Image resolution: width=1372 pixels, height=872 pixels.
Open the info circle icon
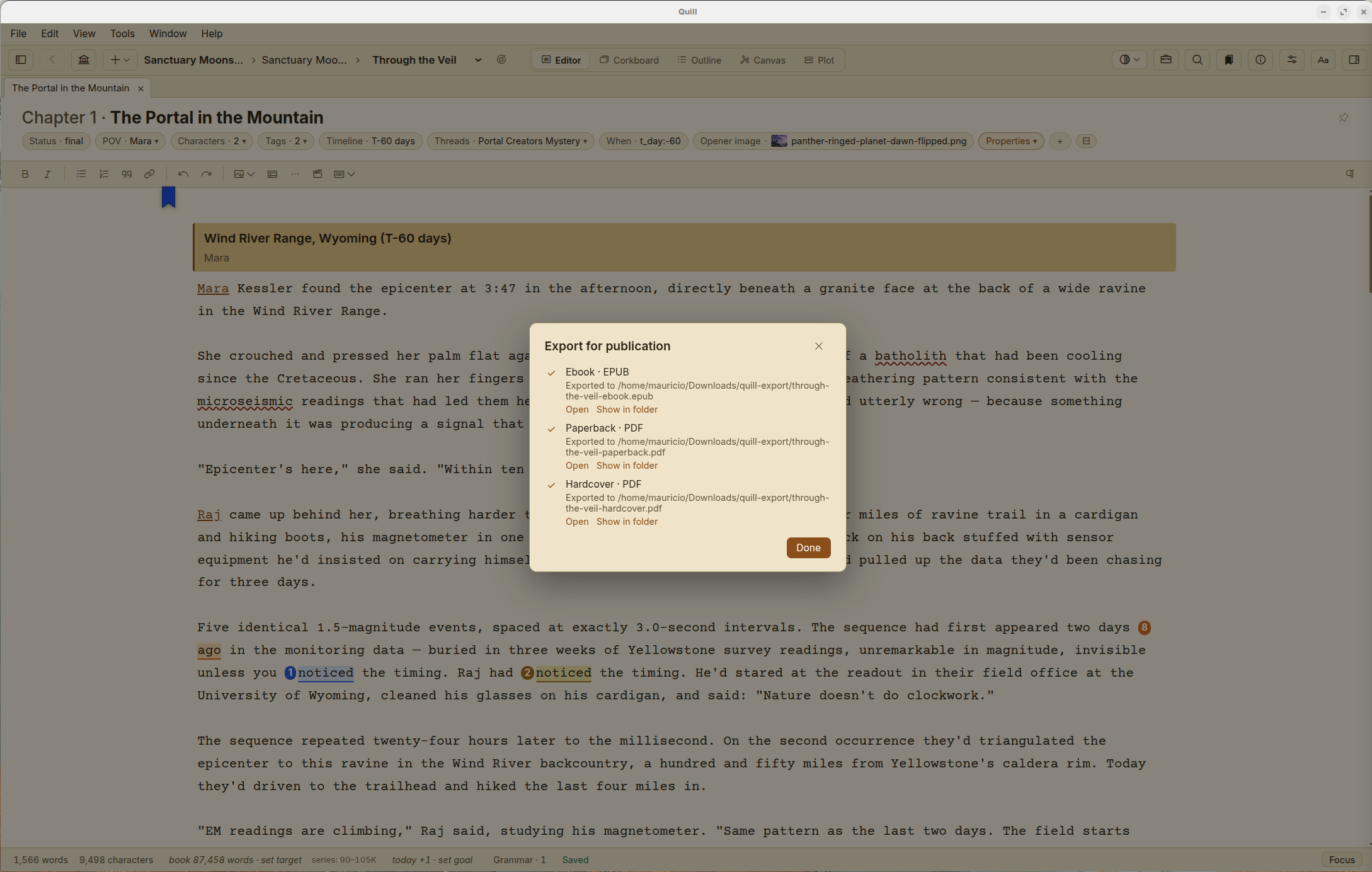(1261, 60)
